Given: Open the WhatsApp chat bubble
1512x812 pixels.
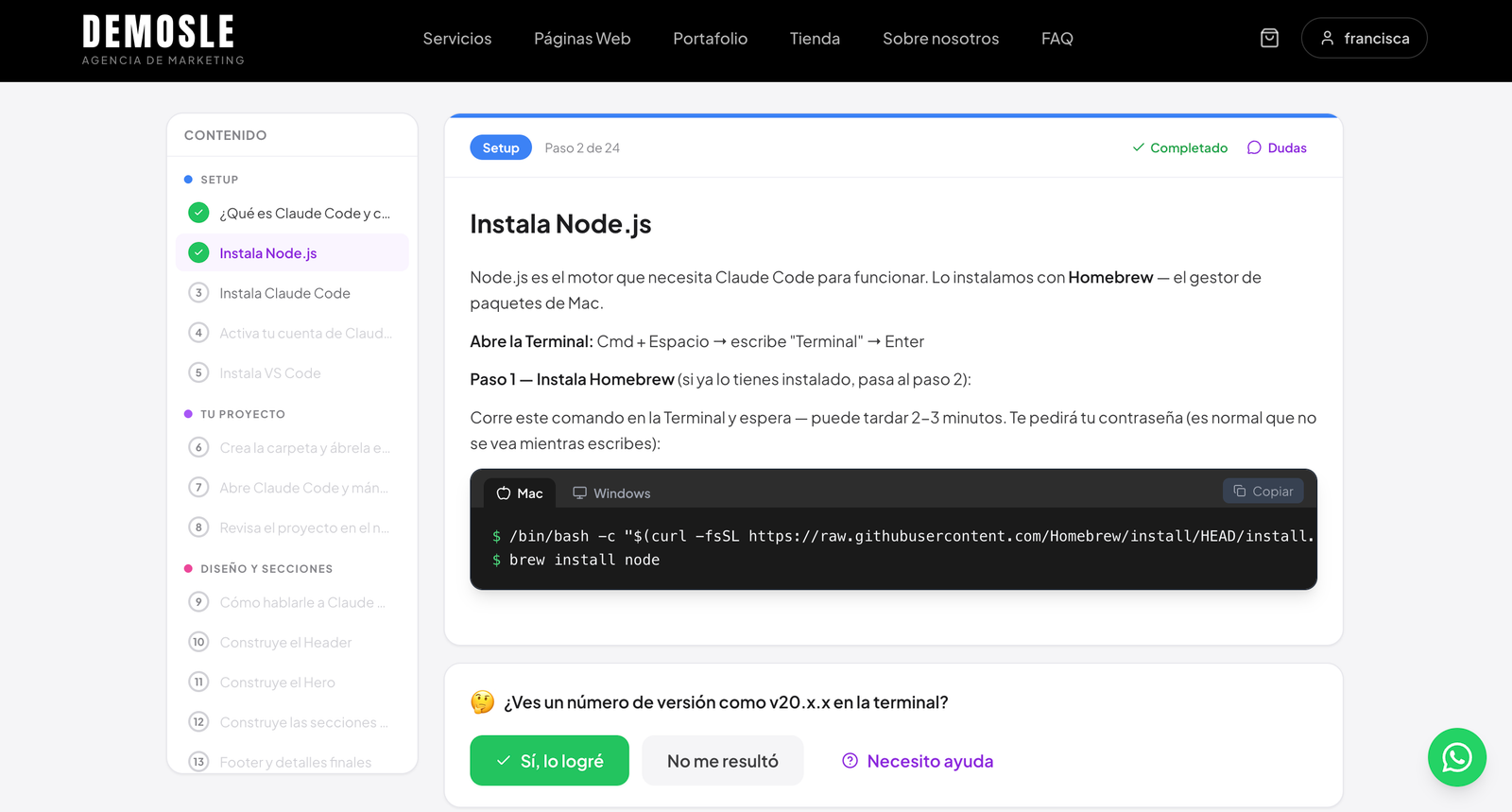Looking at the screenshot, I should pyautogui.click(x=1456, y=757).
